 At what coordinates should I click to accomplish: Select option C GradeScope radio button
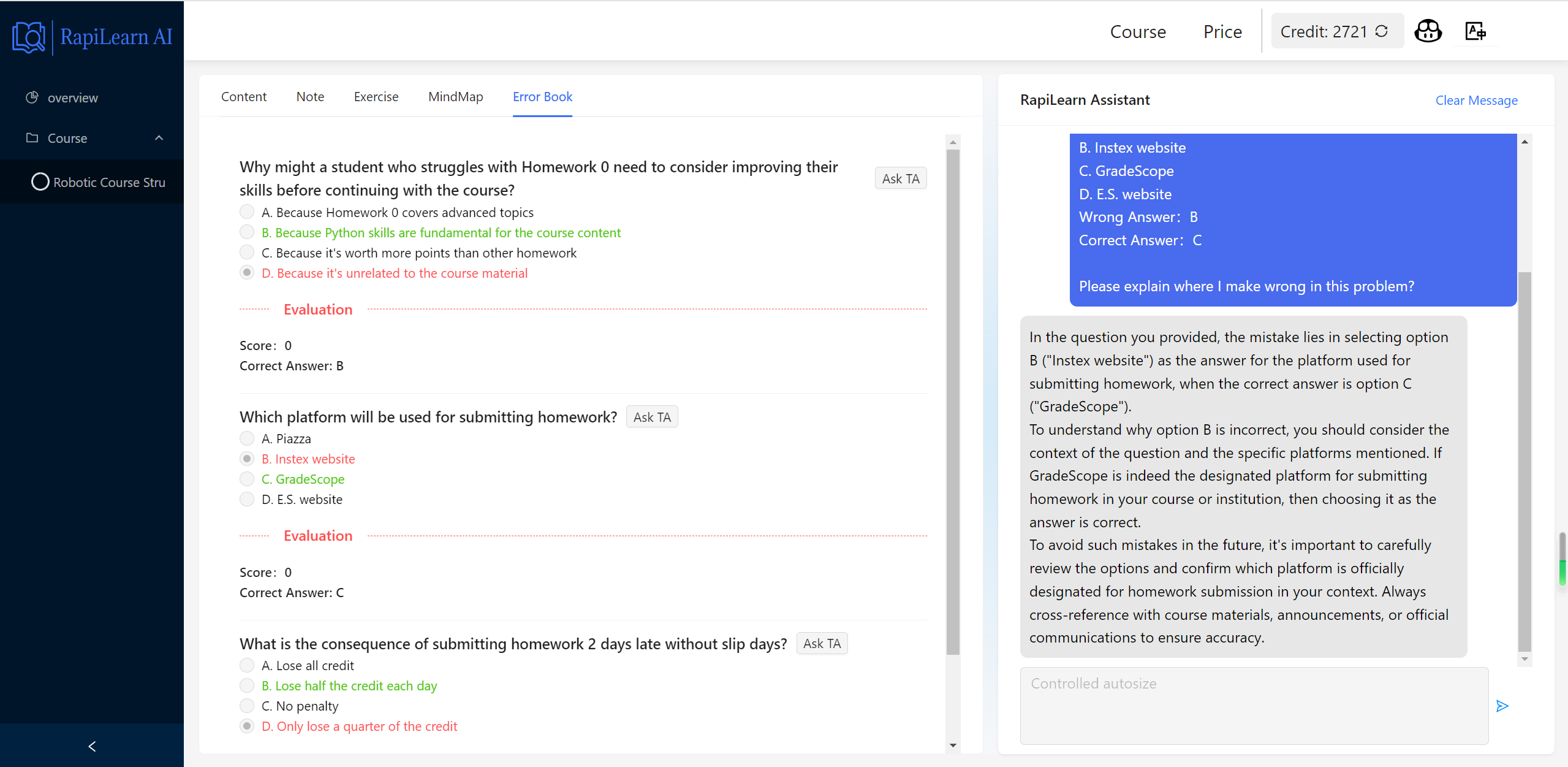pyautogui.click(x=247, y=479)
